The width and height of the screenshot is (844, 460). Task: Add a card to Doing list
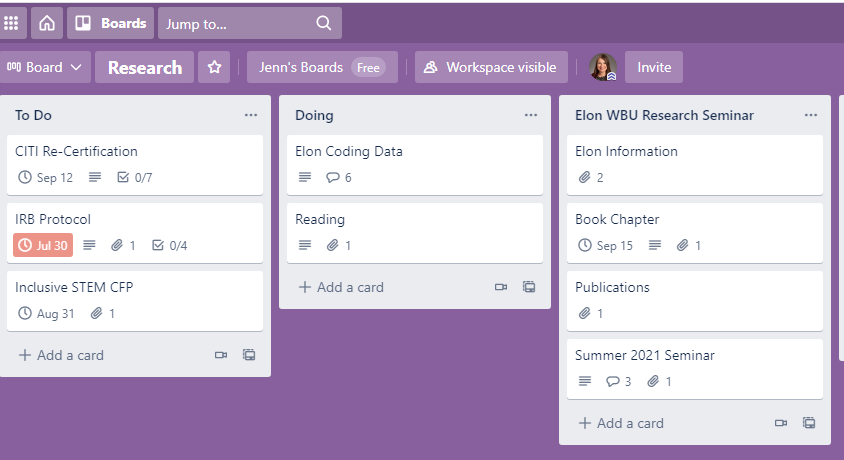point(341,287)
